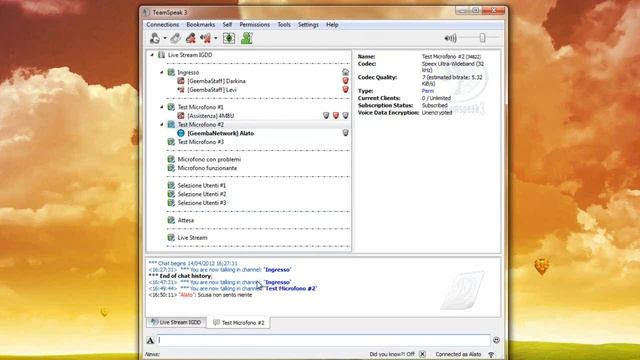The image size is (640, 360).
Task: Click the volume slider handle
Action: pos(482,38)
